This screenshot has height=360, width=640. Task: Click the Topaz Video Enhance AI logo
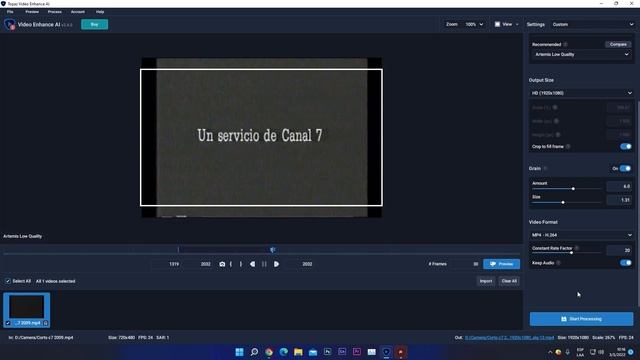10,24
